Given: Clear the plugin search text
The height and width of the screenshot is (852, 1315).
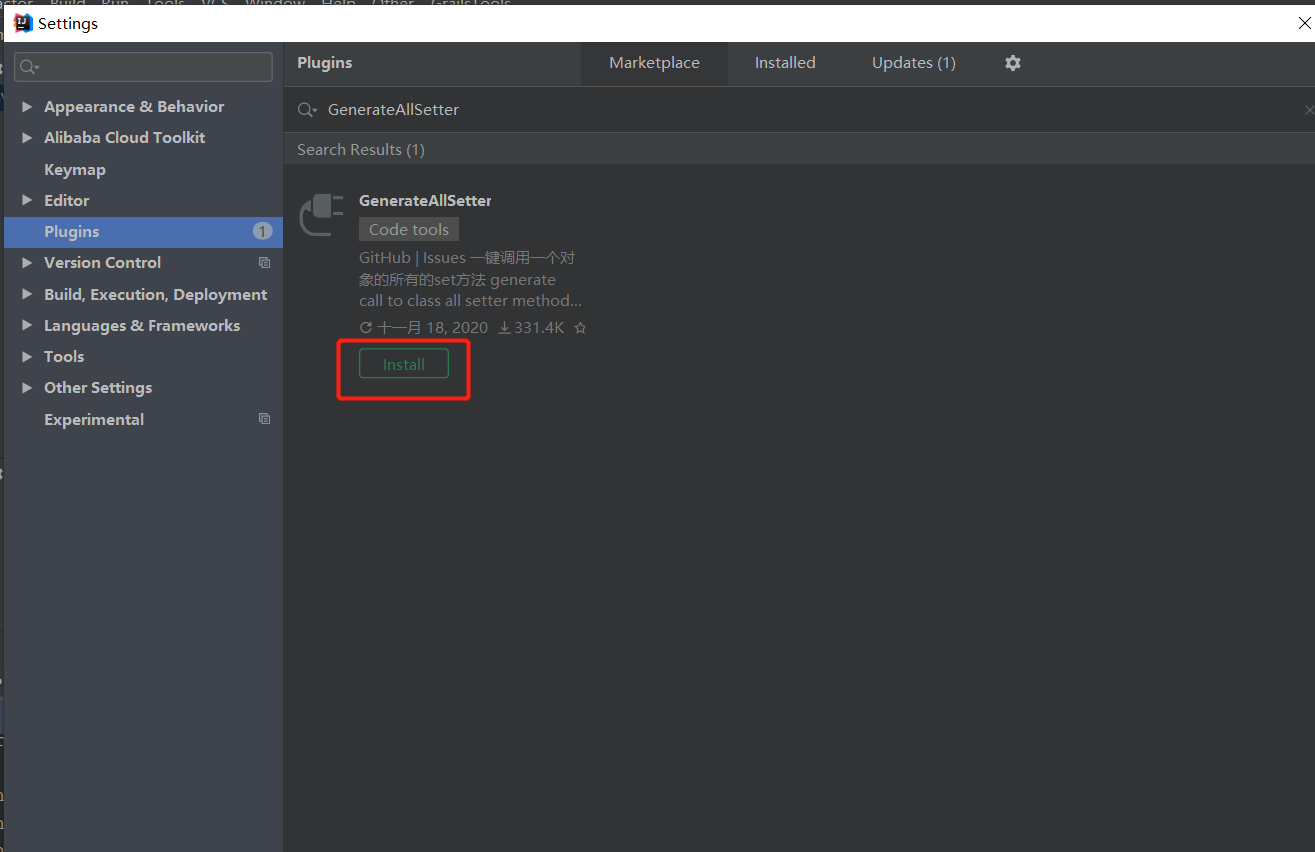Looking at the screenshot, I should click(1308, 110).
